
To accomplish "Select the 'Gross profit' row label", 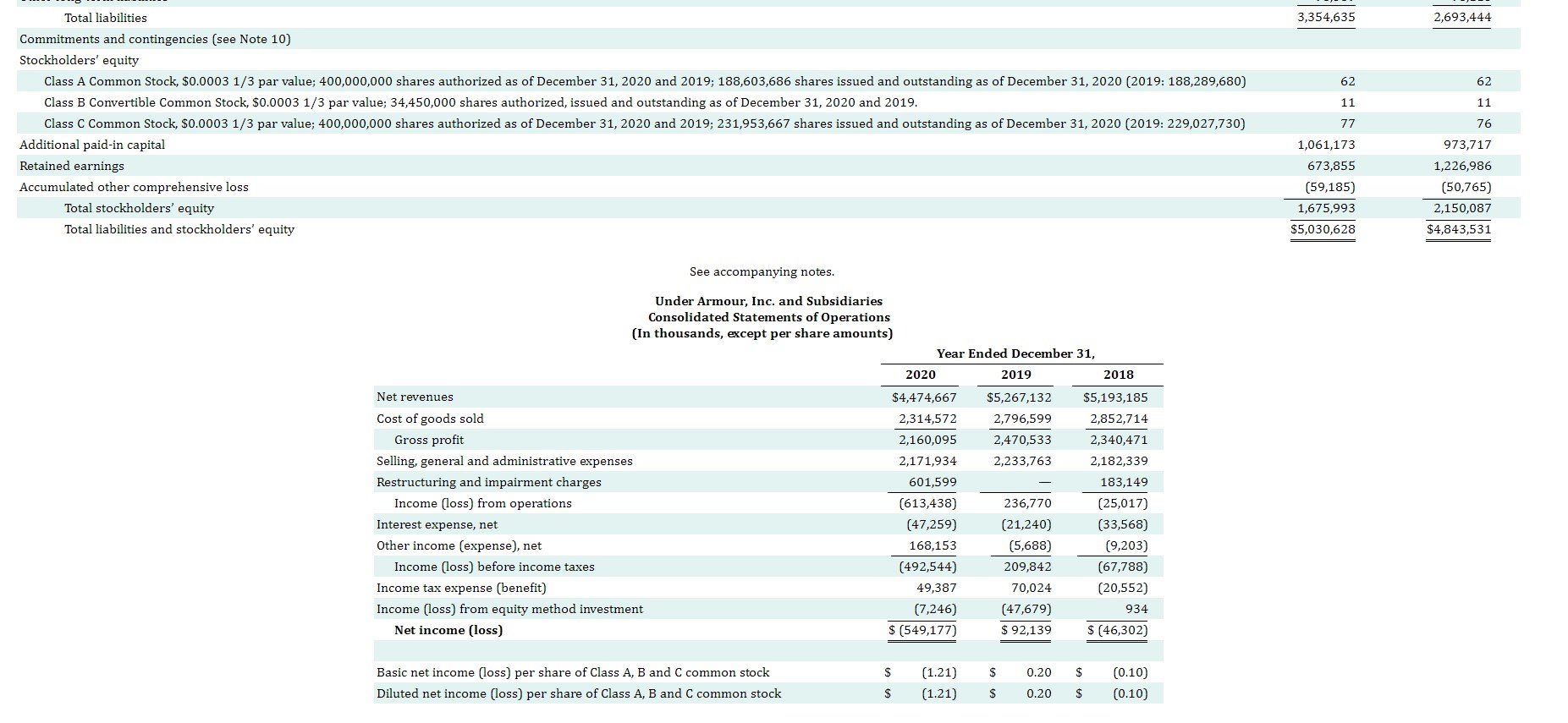I will pyautogui.click(x=429, y=440).
